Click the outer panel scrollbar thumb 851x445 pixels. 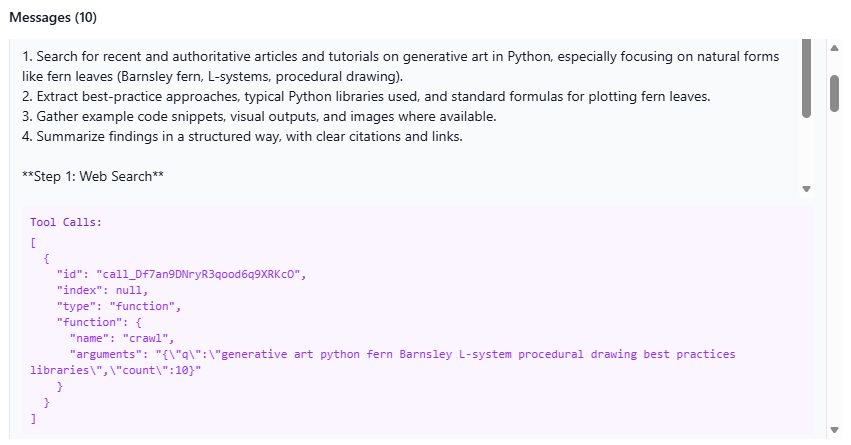(x=834, y=91)
